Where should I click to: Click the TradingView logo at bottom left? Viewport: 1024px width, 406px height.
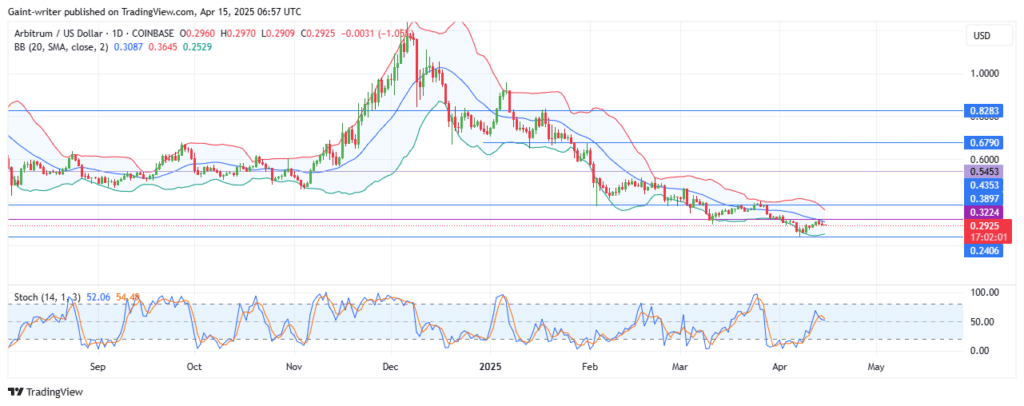tap(46, 392)
